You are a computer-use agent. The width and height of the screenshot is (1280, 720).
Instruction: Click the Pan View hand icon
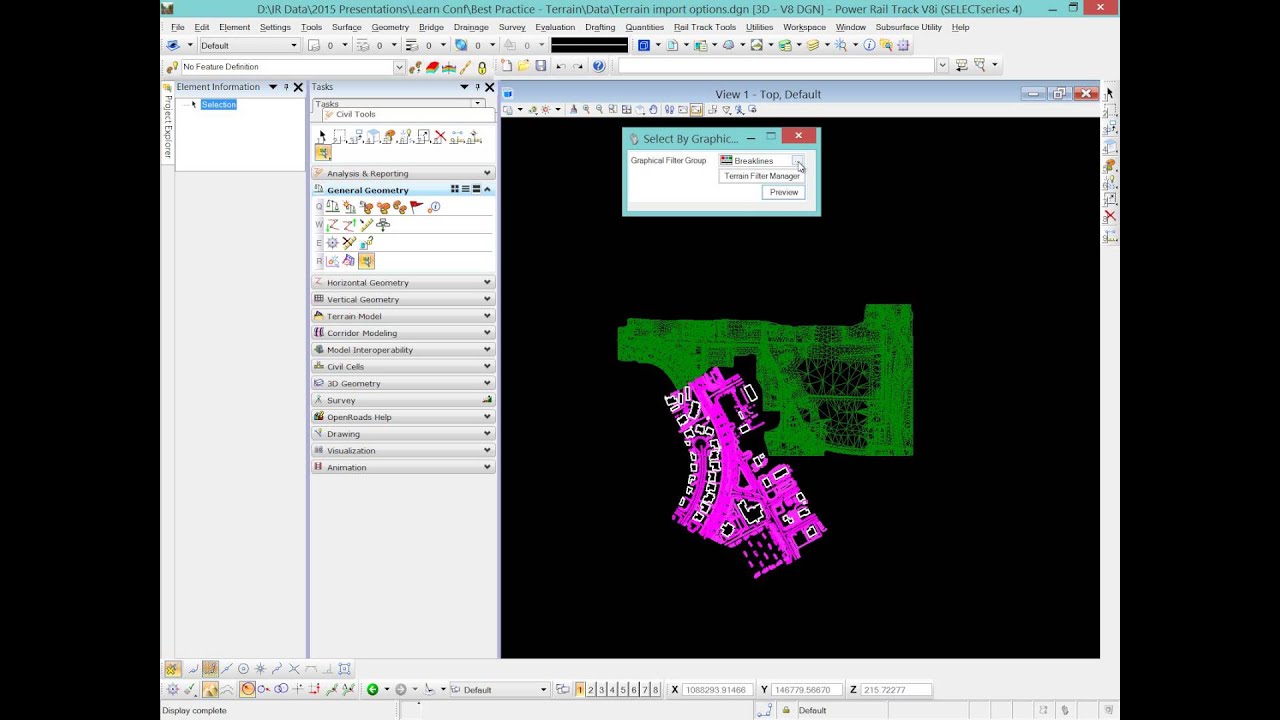(653, 110)
